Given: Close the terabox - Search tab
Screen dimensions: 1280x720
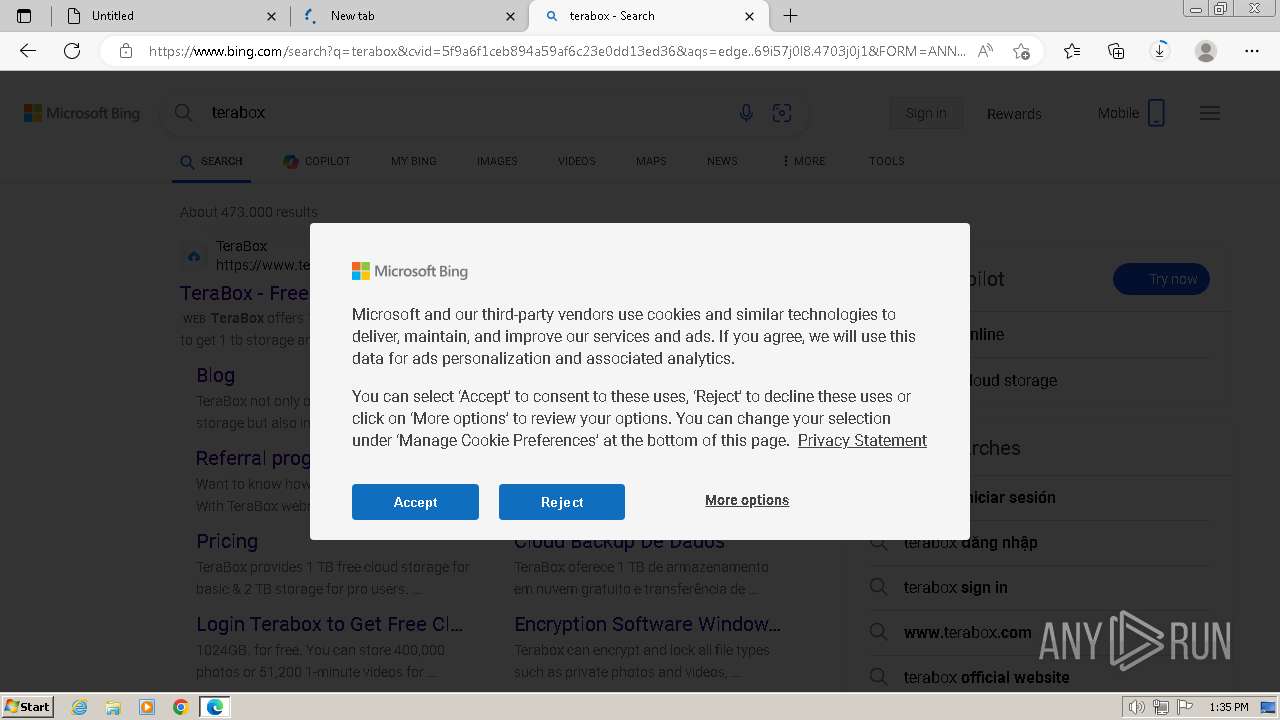Looking at the screenshot, I should click(750, 16).
